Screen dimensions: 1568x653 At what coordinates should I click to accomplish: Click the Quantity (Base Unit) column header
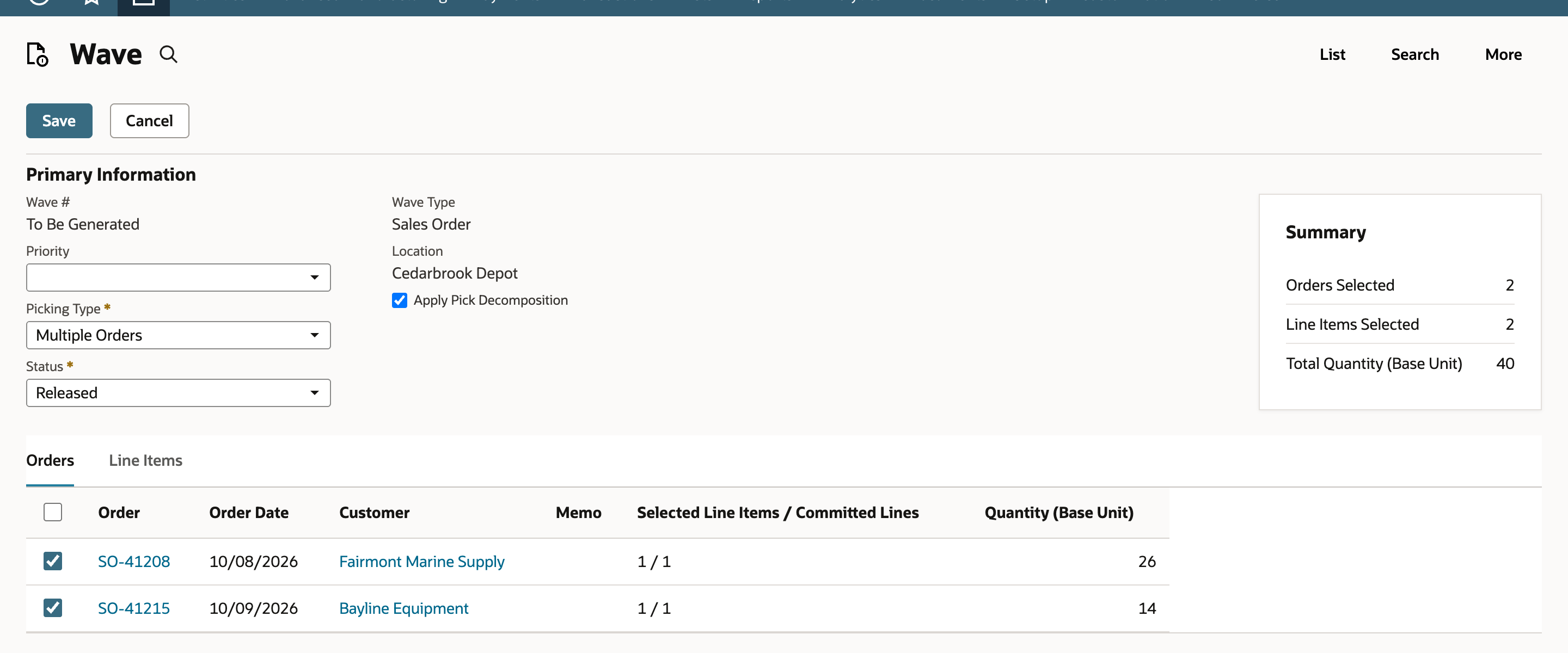point(1058,513)
